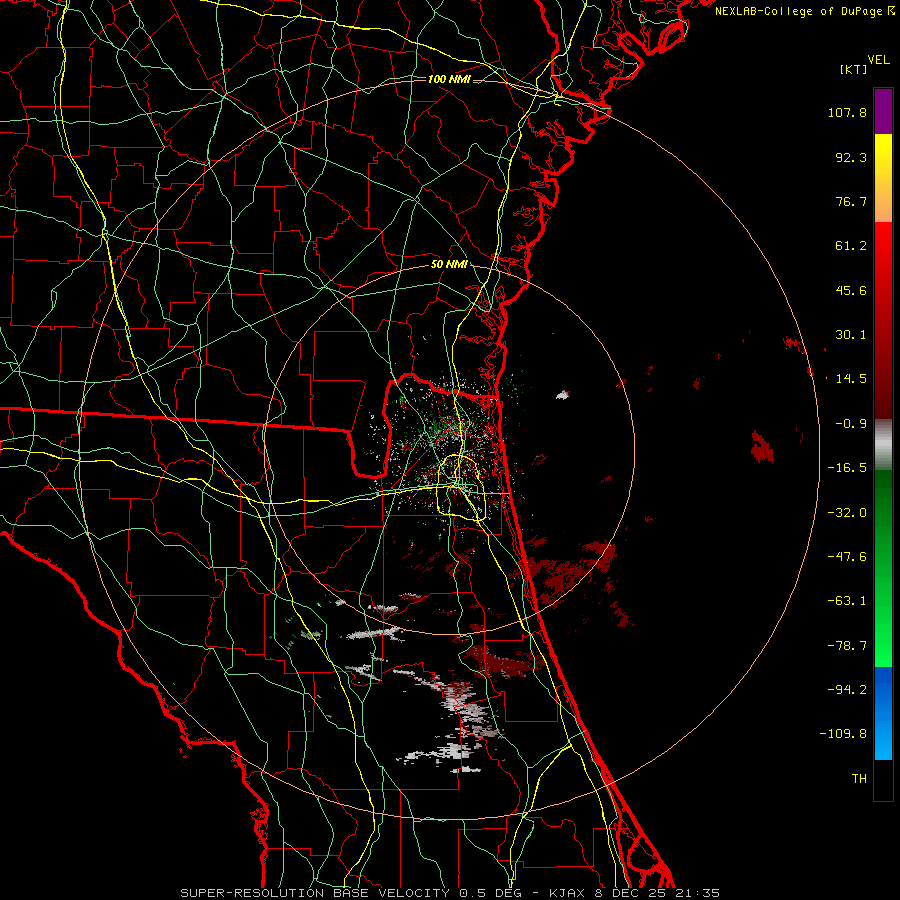This screenshot has width=900, height=900.
Task: Select the 14.5 legend value
Action: (x=851, y=379)
